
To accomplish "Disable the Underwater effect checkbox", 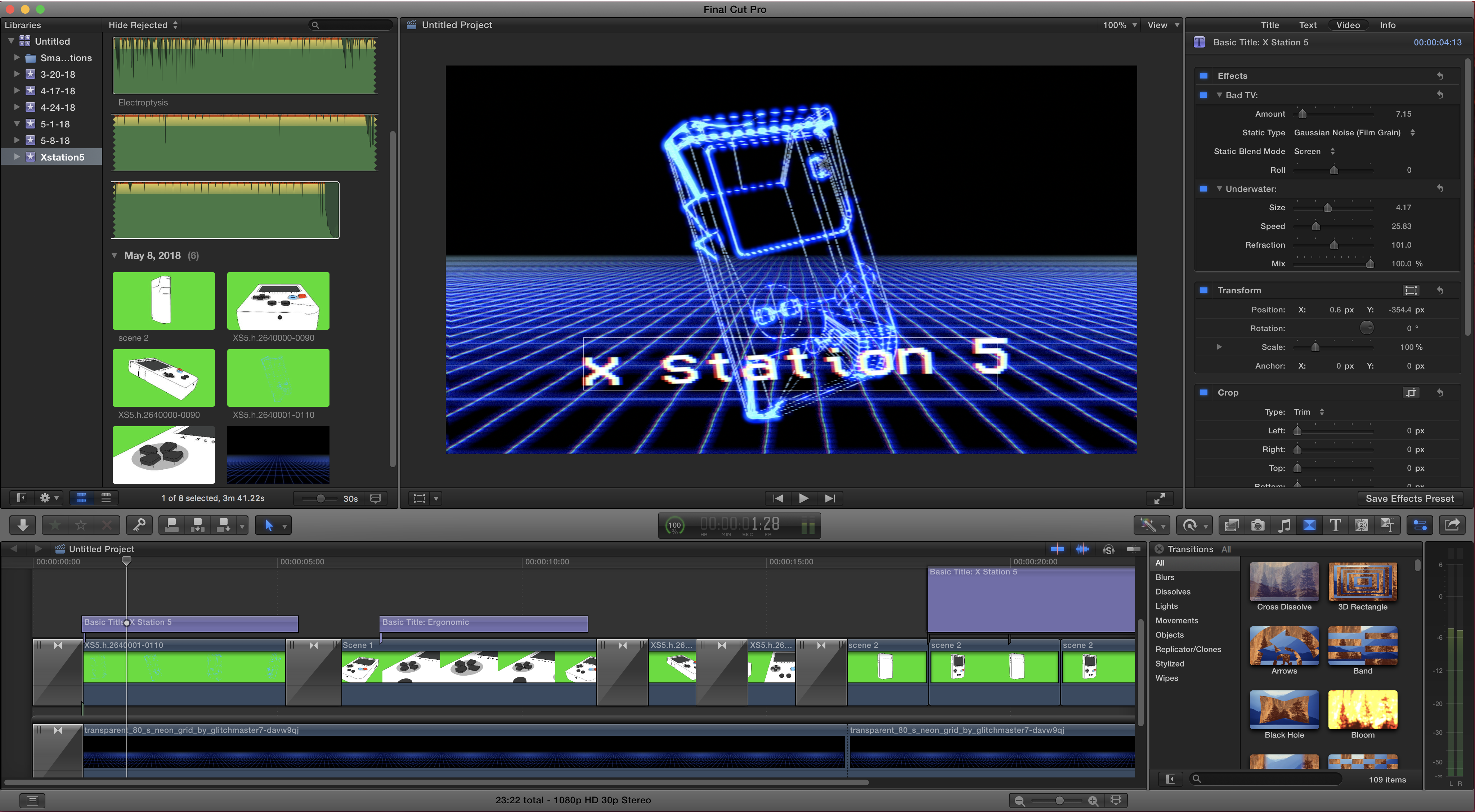I will (1203, 189).
